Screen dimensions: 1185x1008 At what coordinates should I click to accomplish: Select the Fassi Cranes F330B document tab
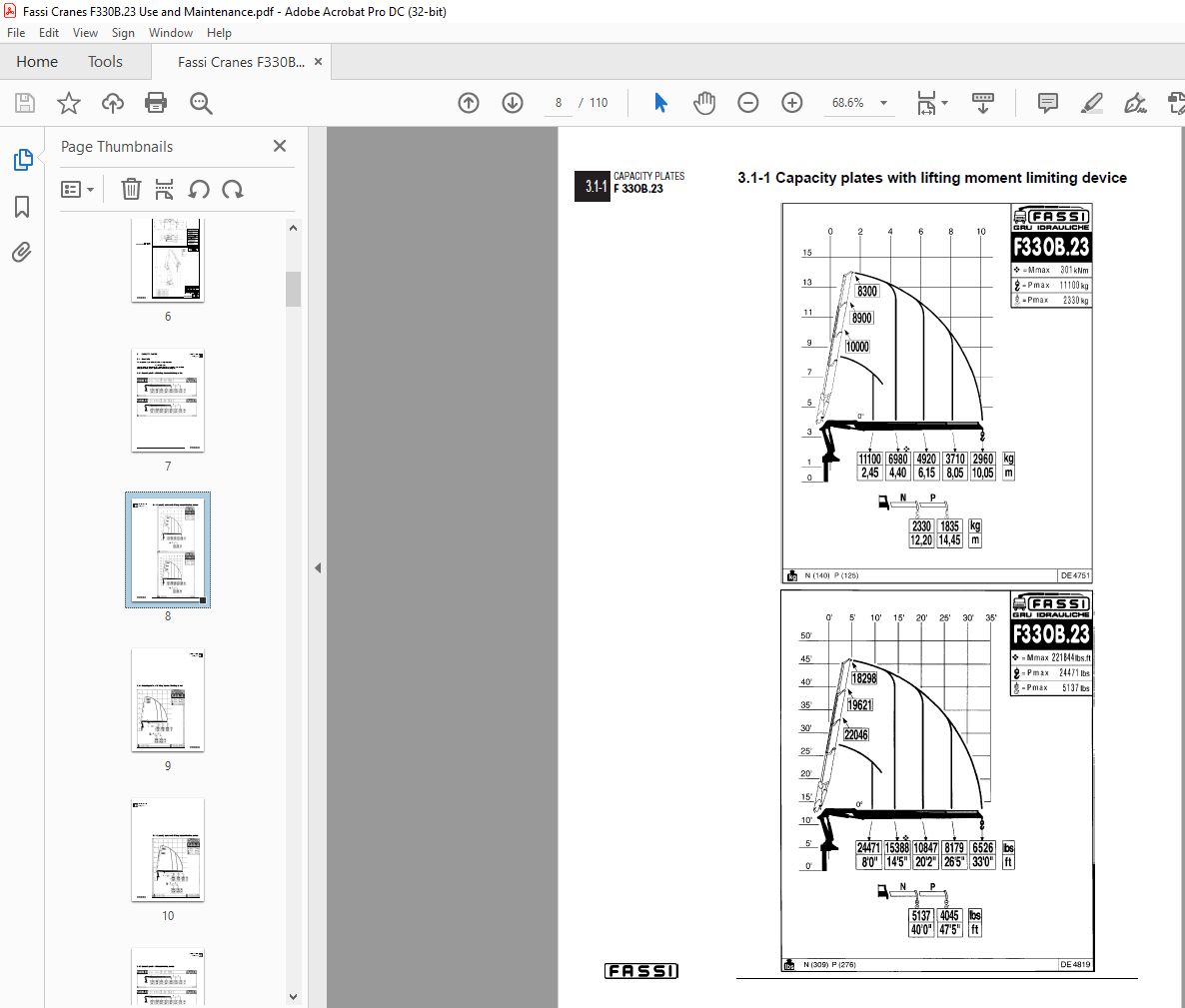(241, 62)
